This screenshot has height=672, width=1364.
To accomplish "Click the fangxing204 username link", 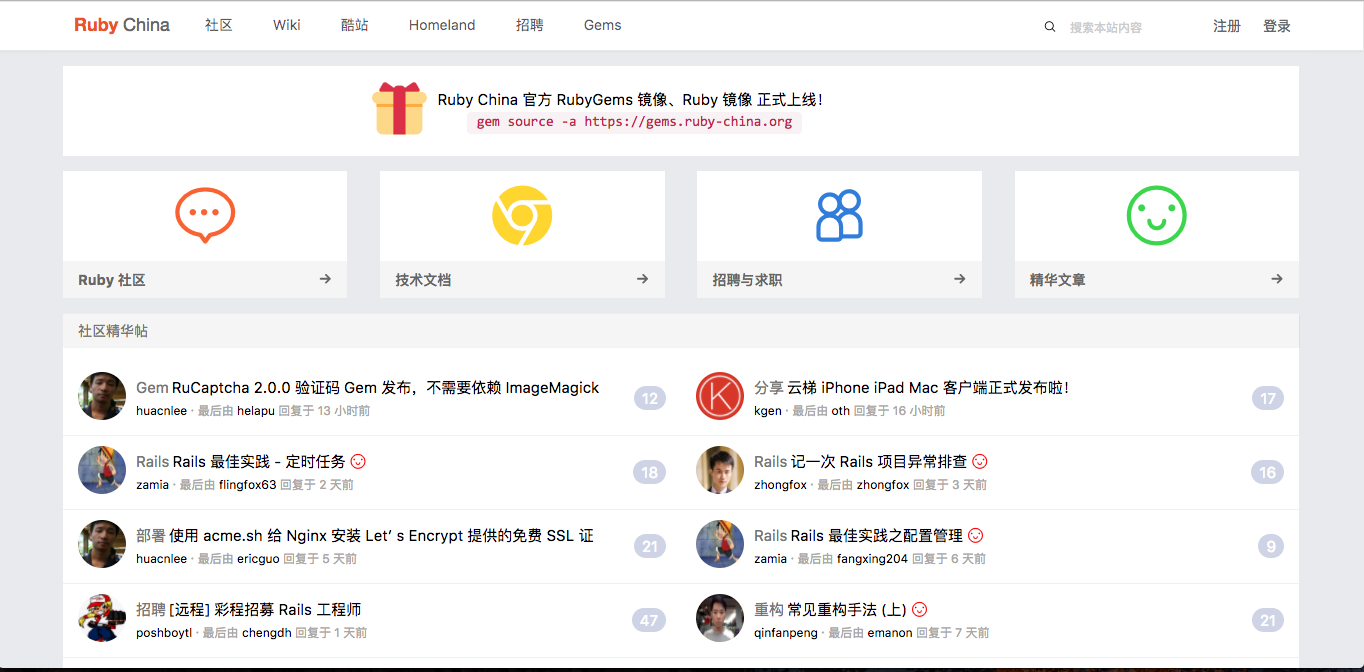I will (872, 559).
